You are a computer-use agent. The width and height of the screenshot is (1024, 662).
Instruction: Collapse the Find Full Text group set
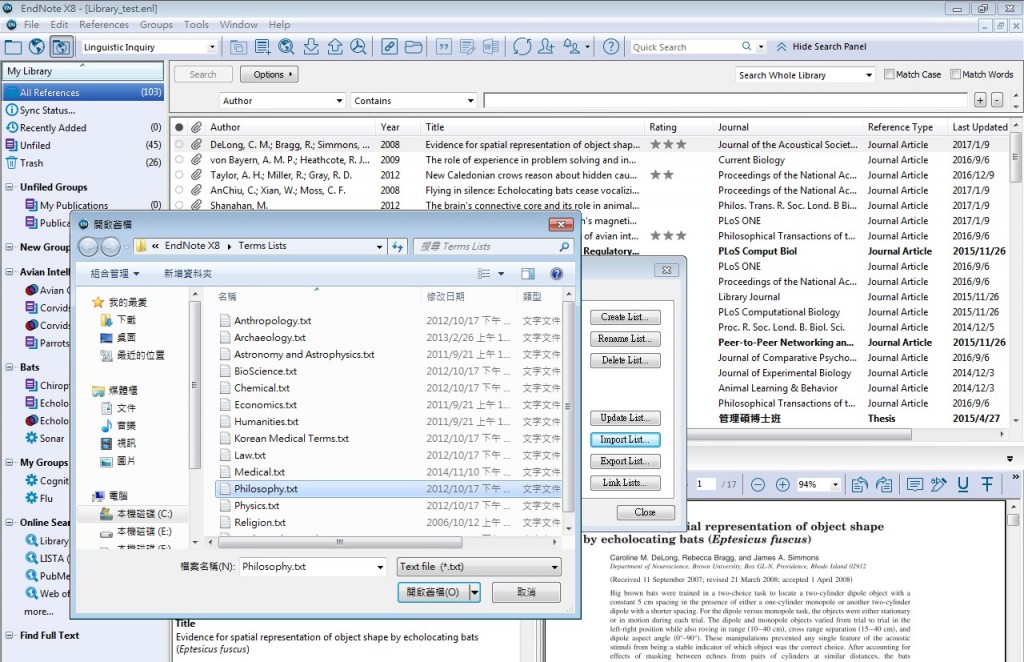tap(9, 636)
